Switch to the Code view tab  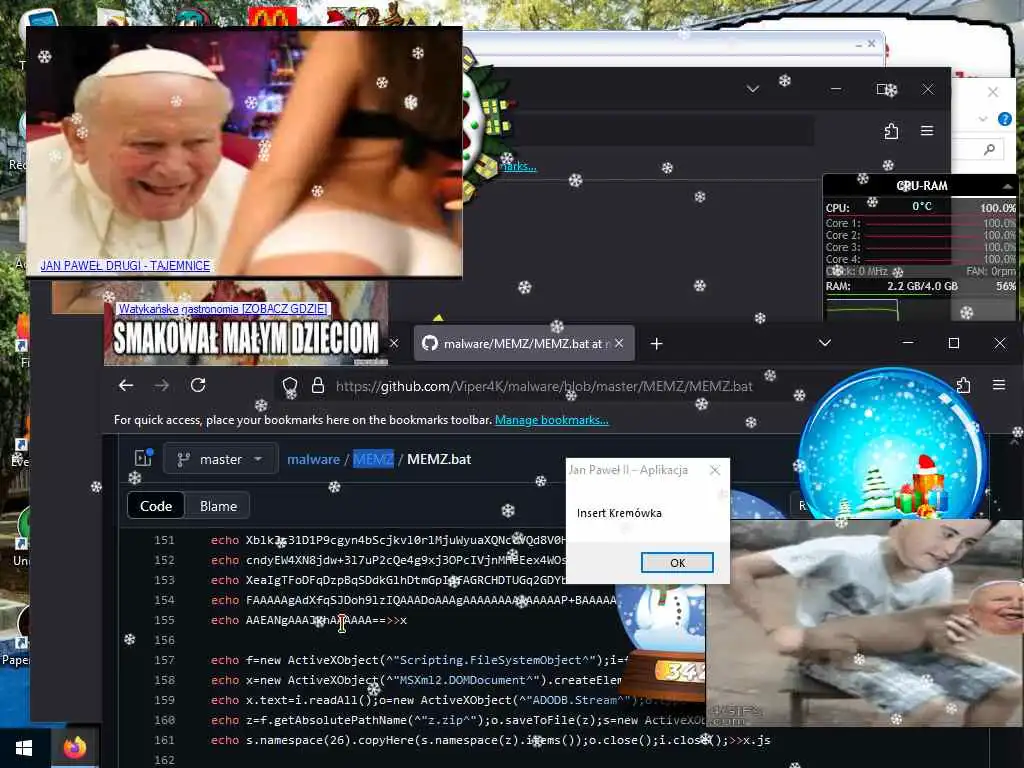point(156,506)
